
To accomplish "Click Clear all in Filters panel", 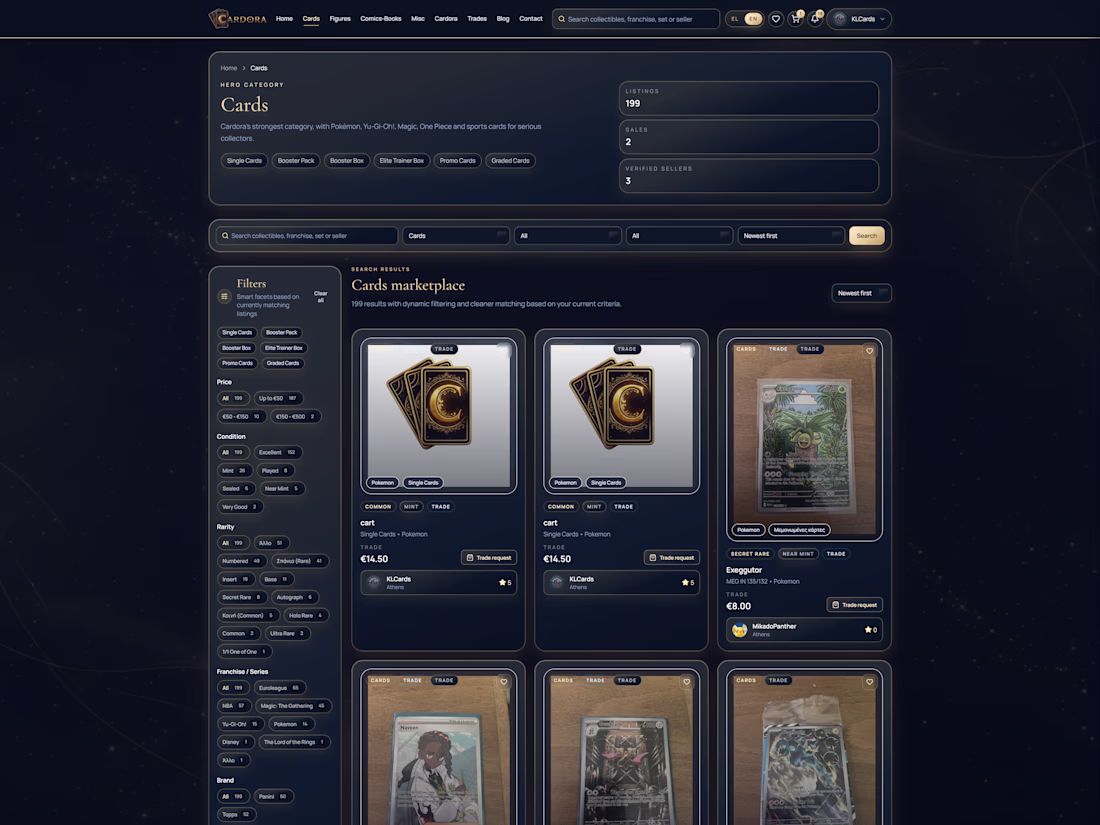I will click(x=321, y=297).
